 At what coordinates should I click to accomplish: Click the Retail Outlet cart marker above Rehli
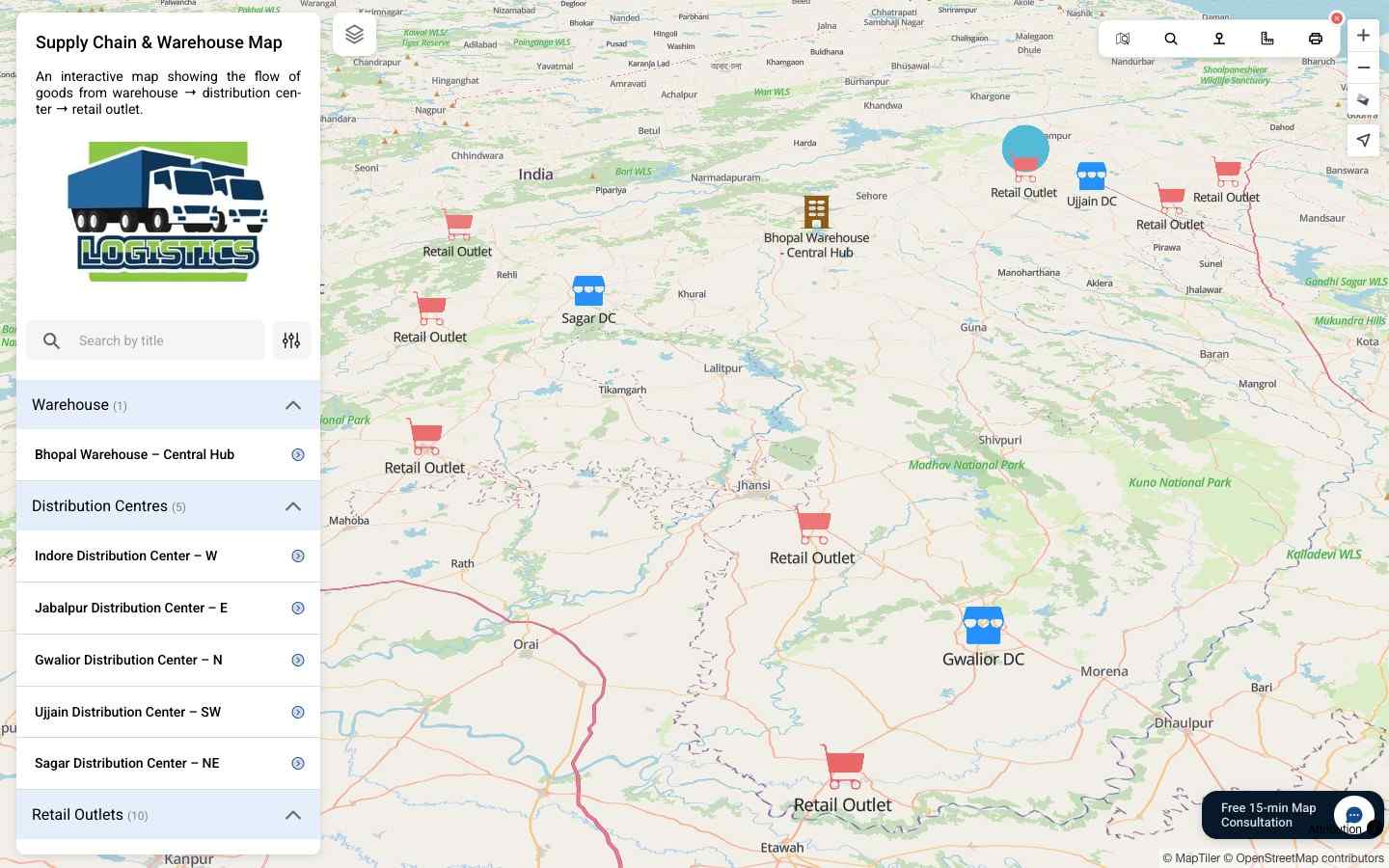457,226
